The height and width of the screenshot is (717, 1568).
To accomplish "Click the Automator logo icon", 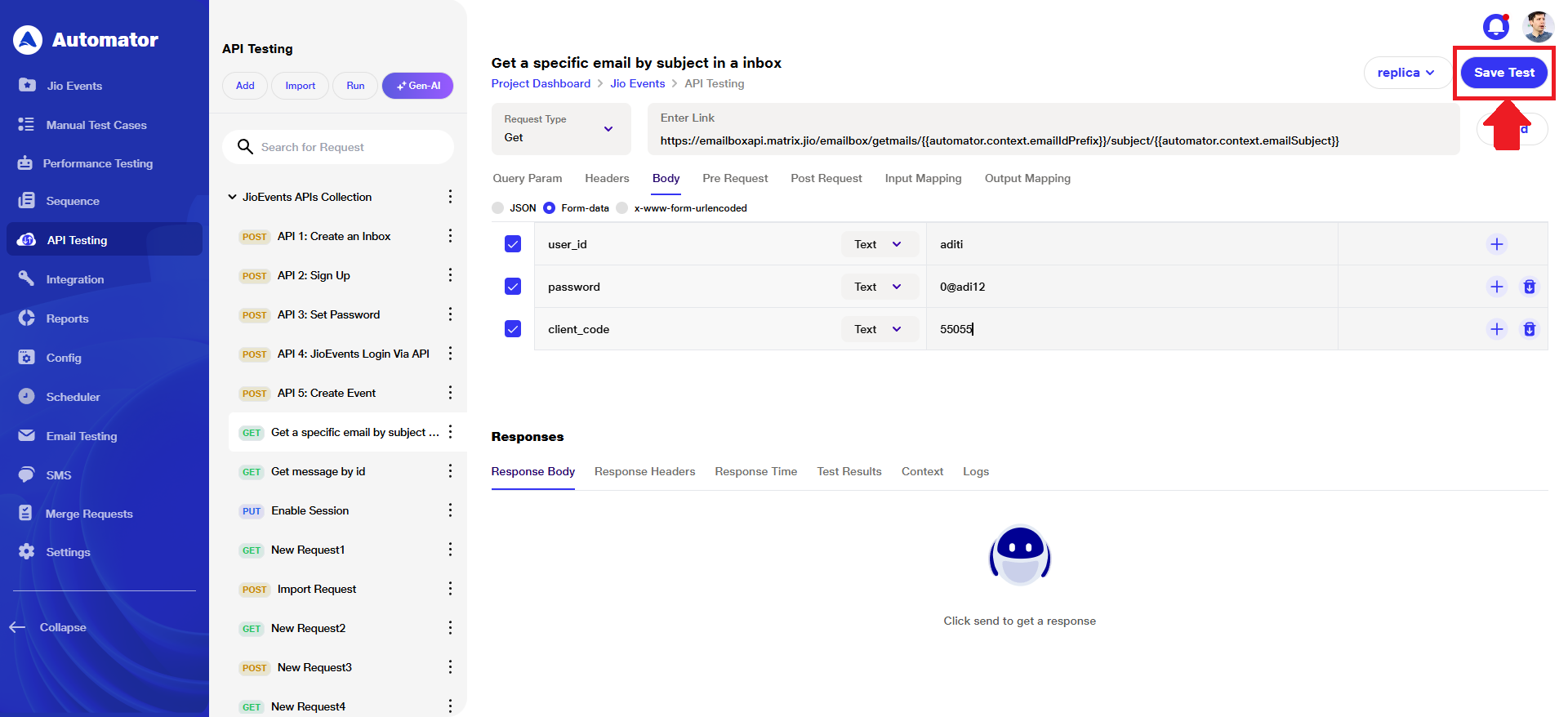I will tap(28, 40).
